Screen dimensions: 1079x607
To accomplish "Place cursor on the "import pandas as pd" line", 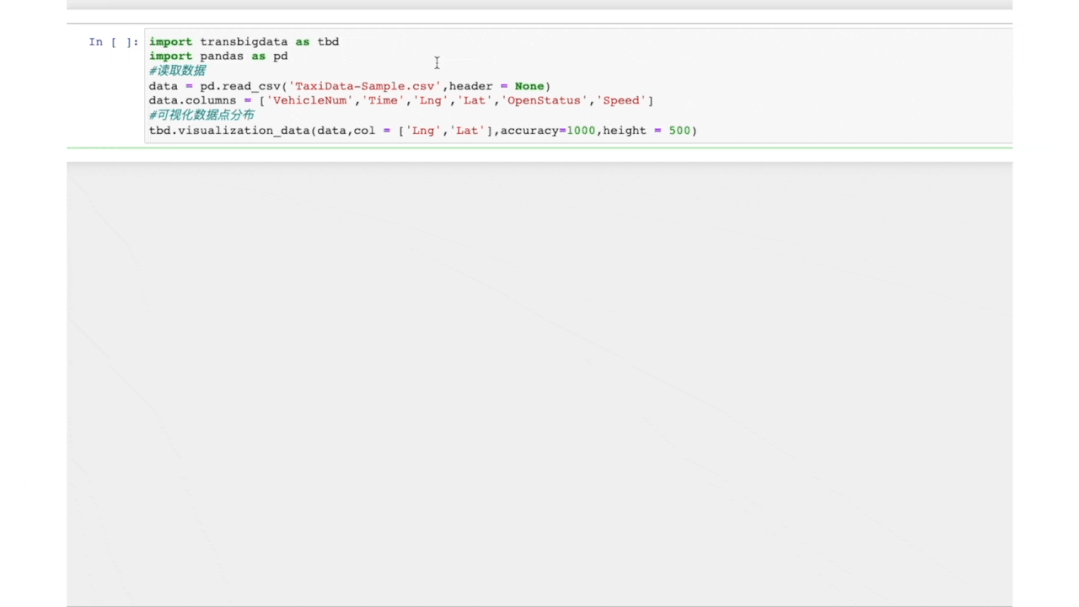I will (218, 56).
